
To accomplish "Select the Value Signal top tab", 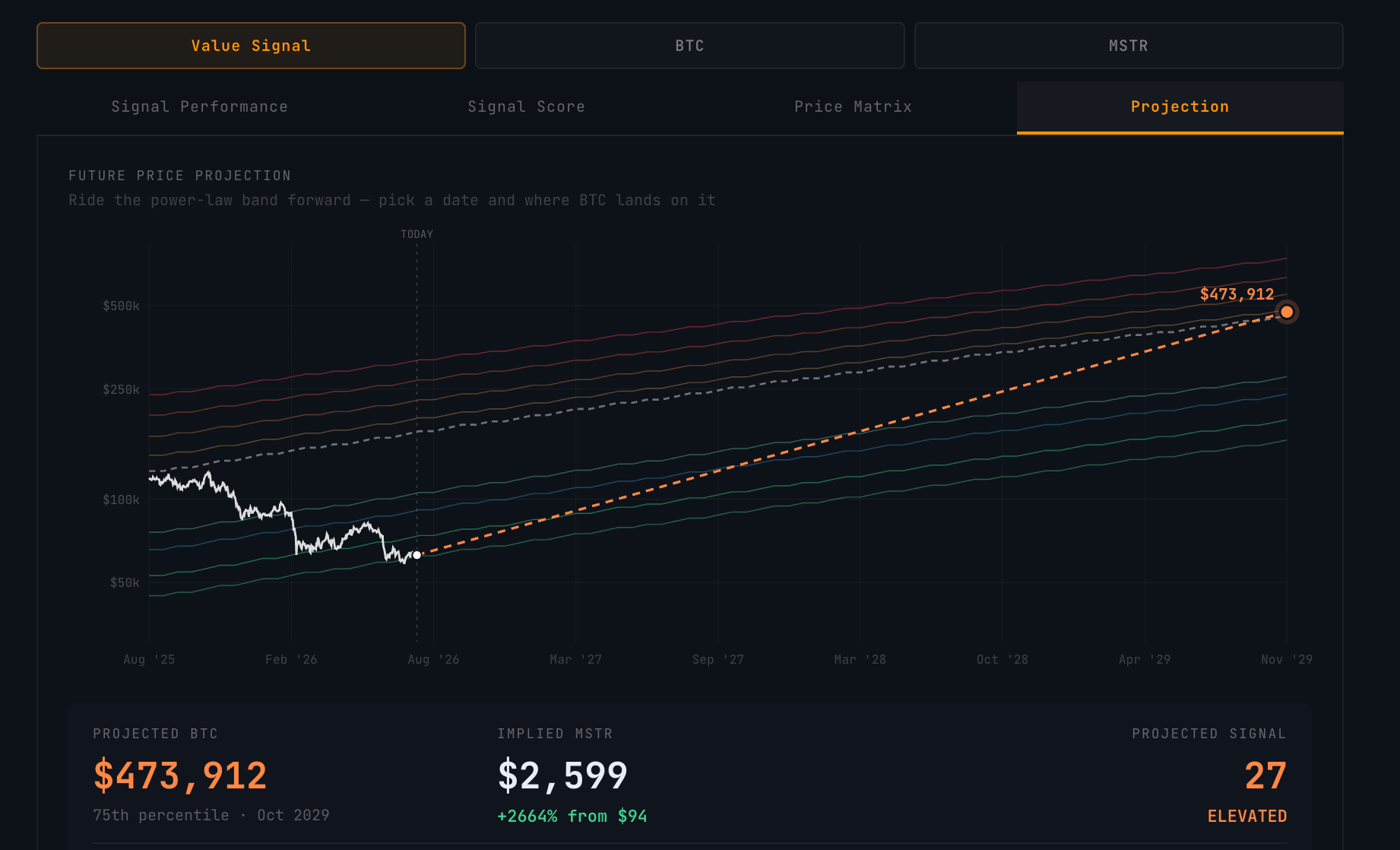I will coord(251,46).
